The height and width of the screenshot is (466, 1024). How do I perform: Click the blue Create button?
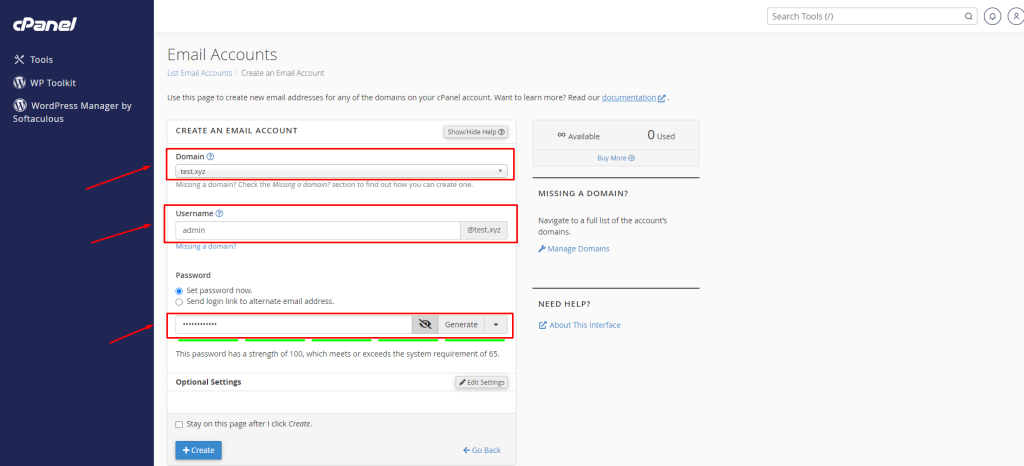click(198, 450)
